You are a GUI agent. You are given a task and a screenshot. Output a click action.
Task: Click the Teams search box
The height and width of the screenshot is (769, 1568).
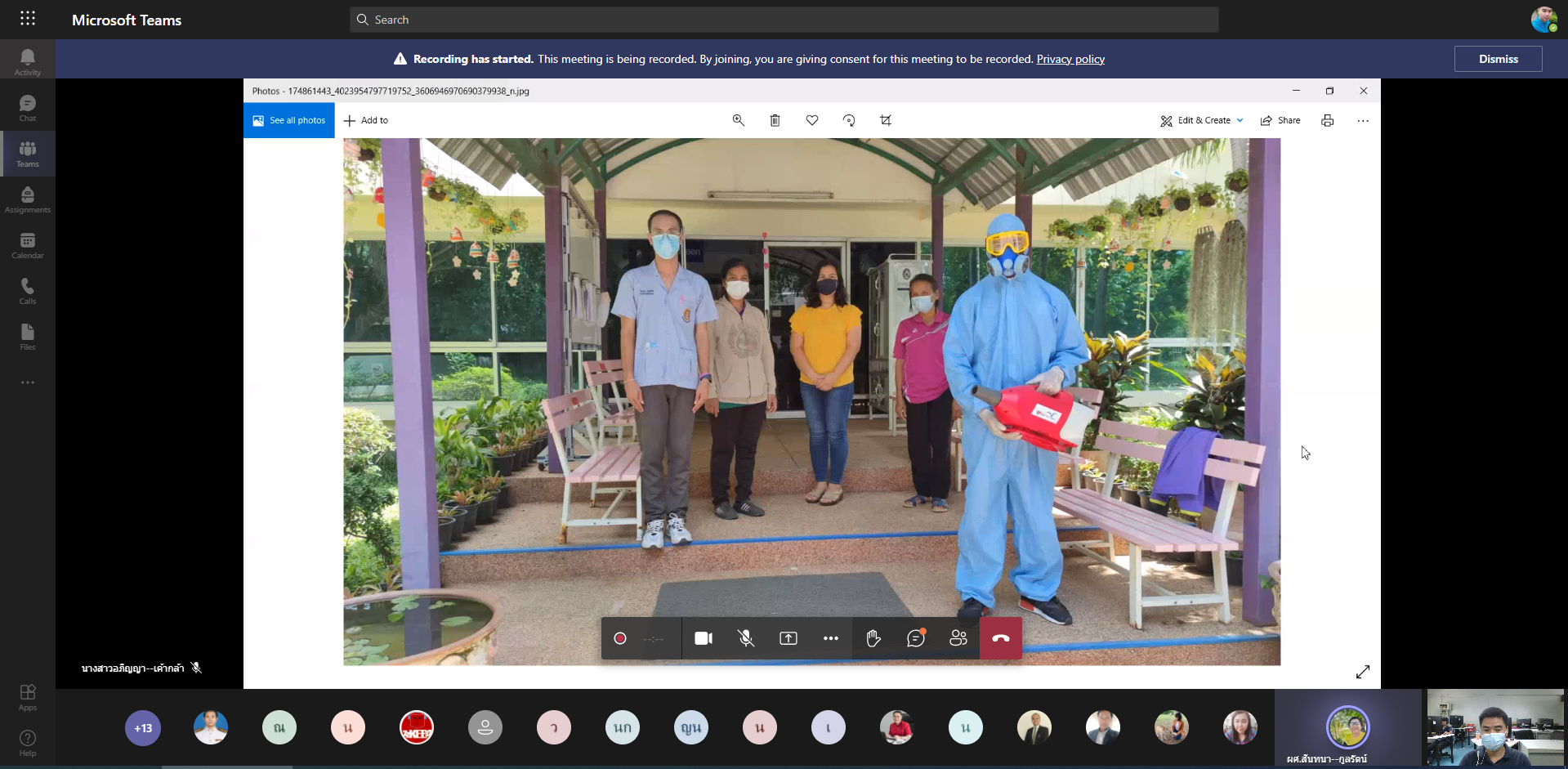click(x=784, y=20)
